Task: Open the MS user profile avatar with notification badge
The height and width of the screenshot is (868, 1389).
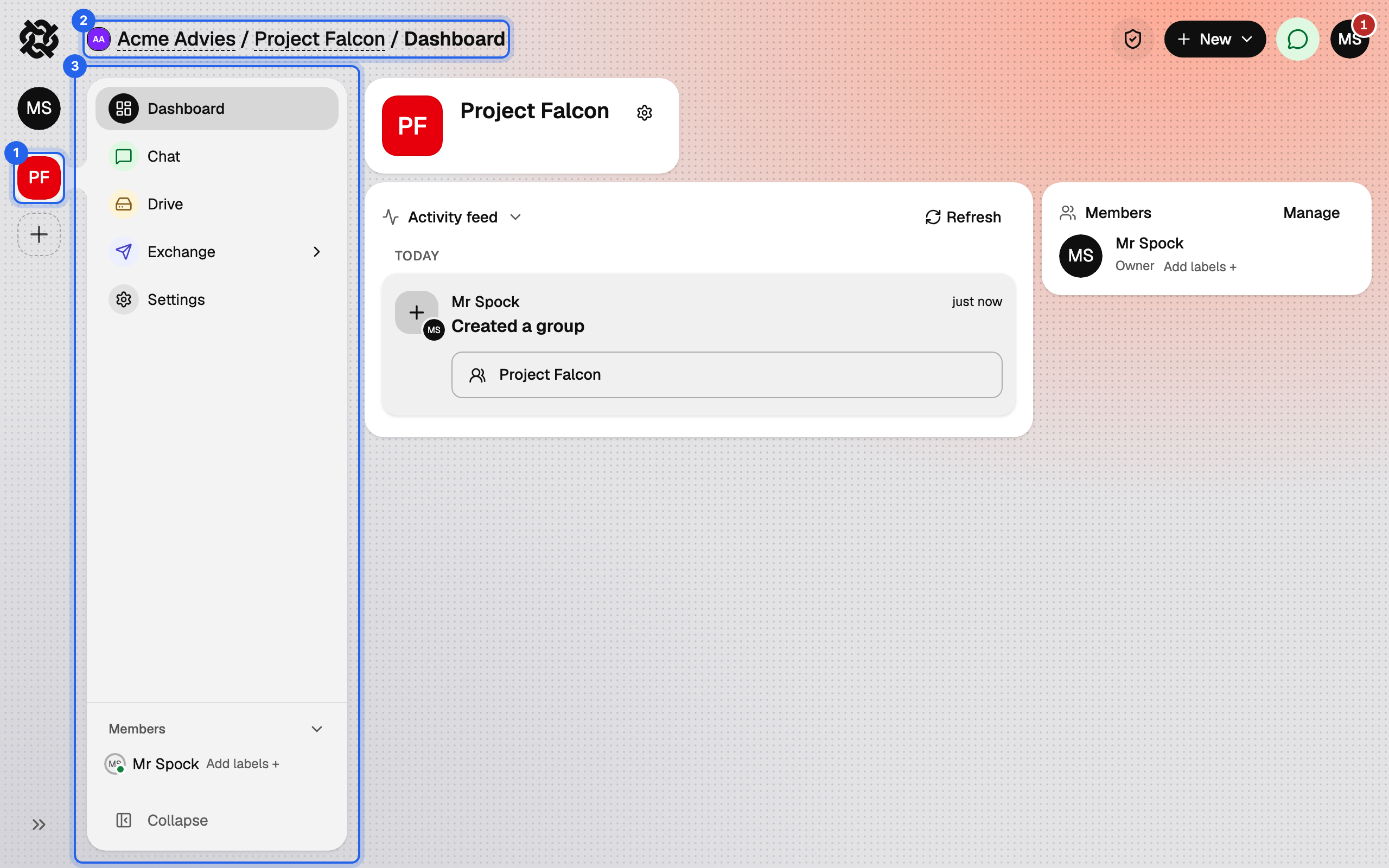Action: tap(1350, 39)
